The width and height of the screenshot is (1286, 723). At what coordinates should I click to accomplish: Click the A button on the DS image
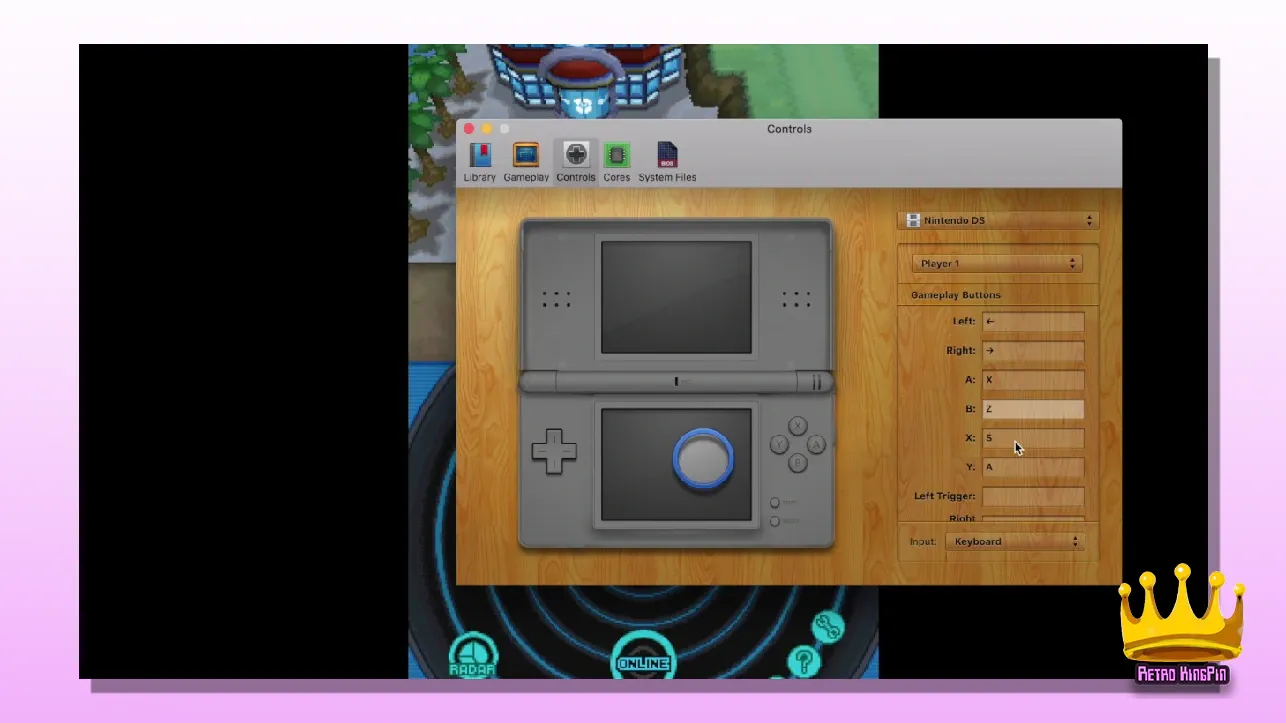817,444
